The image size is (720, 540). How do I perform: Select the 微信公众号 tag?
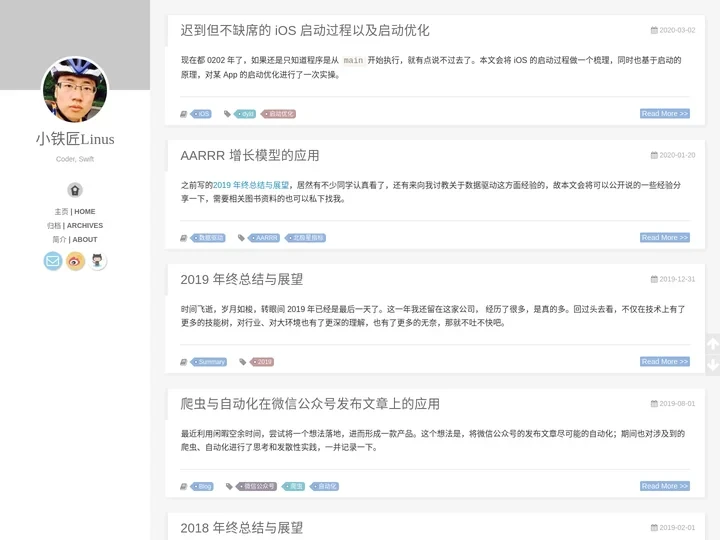256,486
